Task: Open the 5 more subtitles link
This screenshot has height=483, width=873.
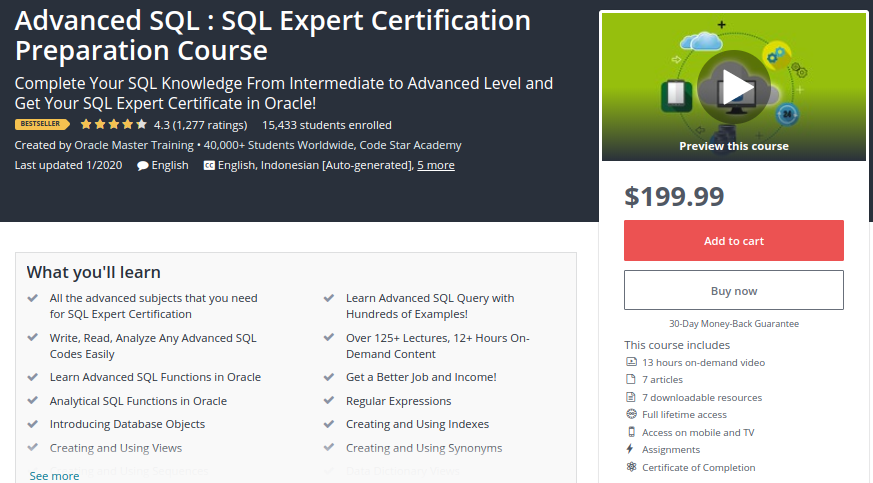Action: coord(436,165)
